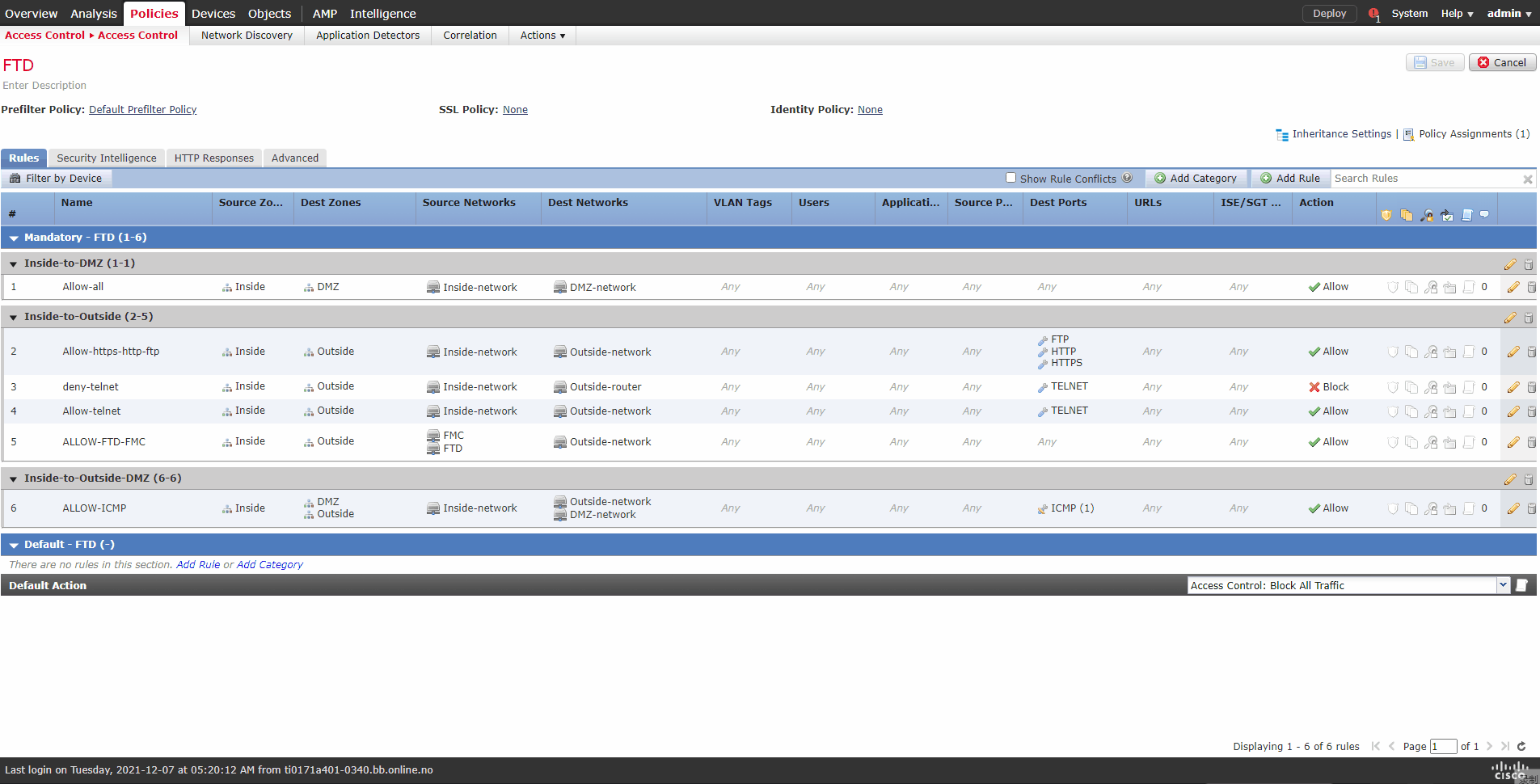Click SSL Policy None link
1540x784 pixels.
[515, 110]
